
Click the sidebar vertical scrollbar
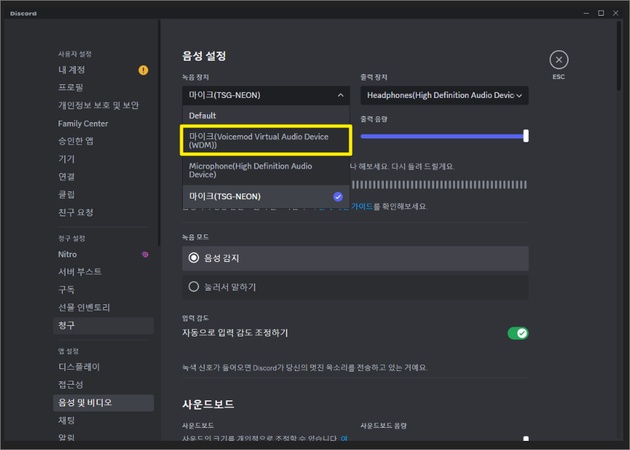tap(159, 133)
